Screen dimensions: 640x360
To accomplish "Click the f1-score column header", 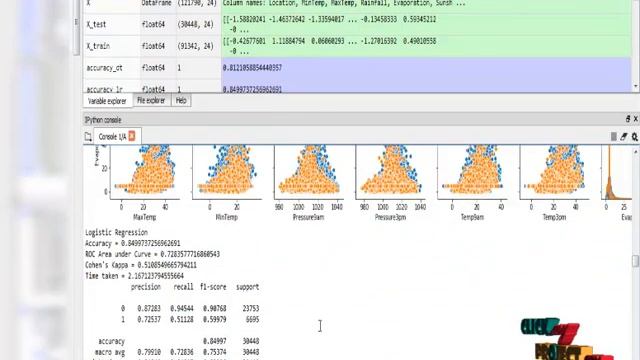I will click(x=213, y=287).
